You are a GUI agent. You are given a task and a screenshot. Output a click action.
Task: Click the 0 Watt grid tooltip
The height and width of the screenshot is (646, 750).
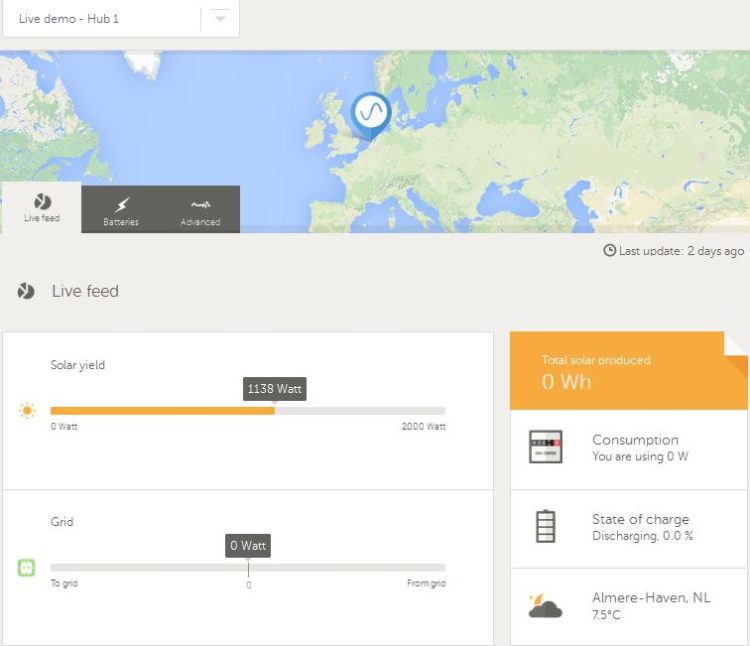(248, 546)
